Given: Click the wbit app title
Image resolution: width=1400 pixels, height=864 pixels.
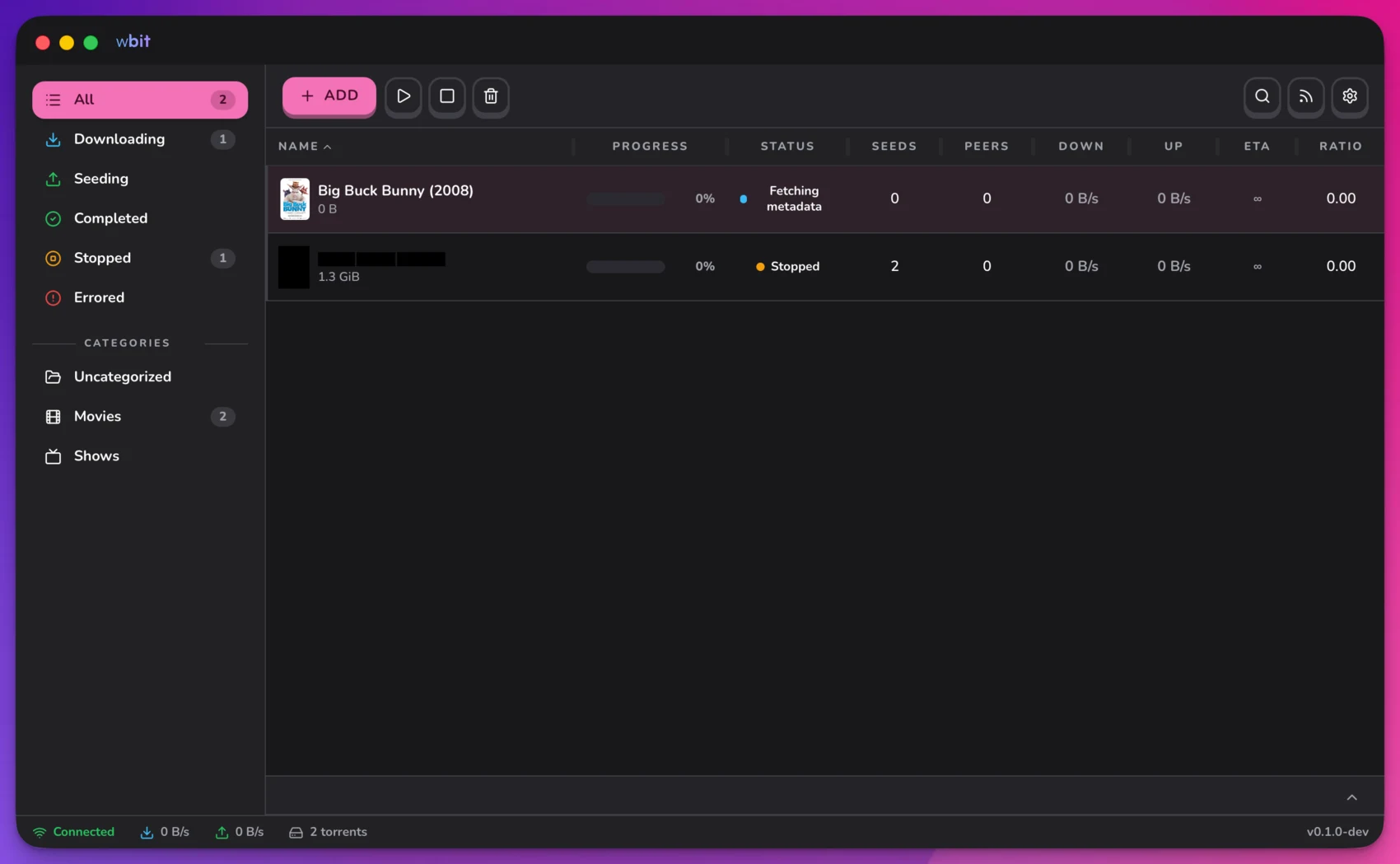Looking at the screenshot, I should click(133, 41).
